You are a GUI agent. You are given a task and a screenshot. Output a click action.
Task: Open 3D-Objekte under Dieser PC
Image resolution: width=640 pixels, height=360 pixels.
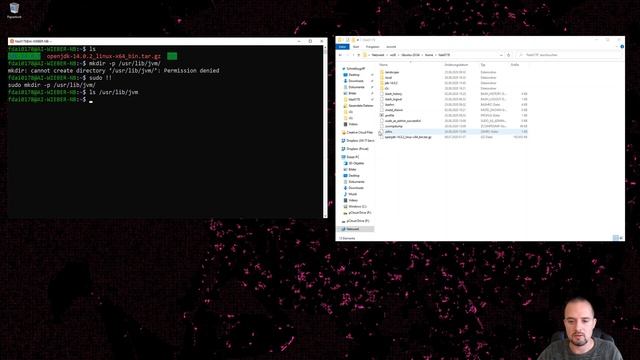356,163
